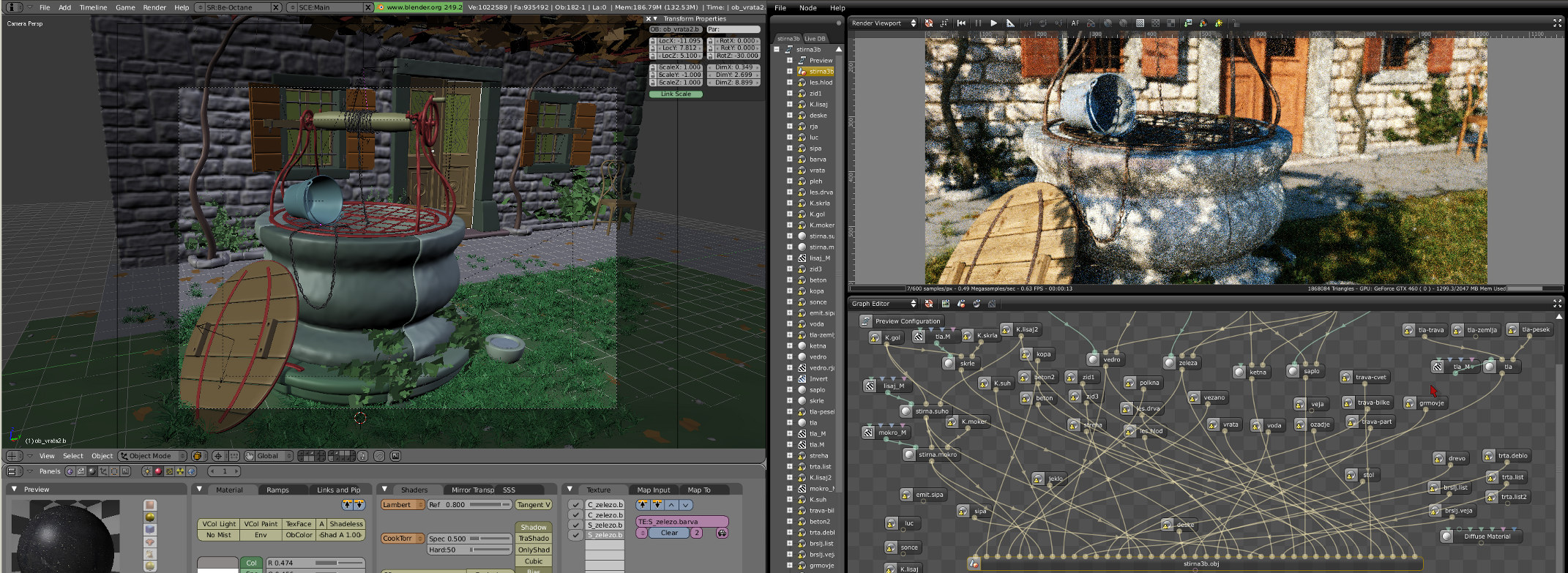Switch to the Live DB tab
This screenshot has width=1568, height=573.
coord(815,39)
